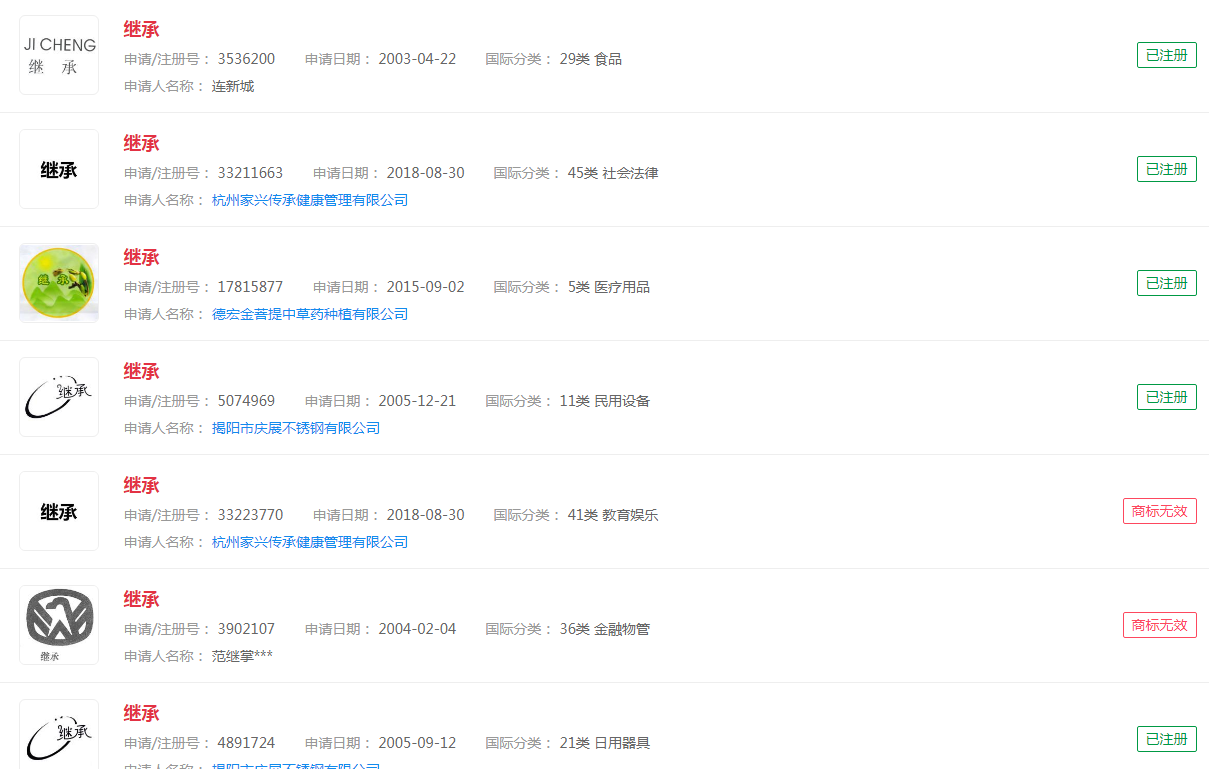Image resolution: width=1209 pixels, height=769 pixels.
Task: Open applicant 揭阳市庆晟不锈钢有限公司 in the 11类 entry
Action: coord(296,428)
